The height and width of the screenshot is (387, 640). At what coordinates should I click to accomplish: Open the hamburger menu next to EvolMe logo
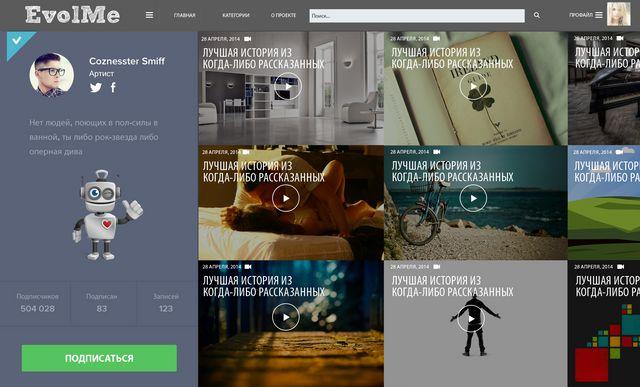pyautogui.click(x=149, y=15)
